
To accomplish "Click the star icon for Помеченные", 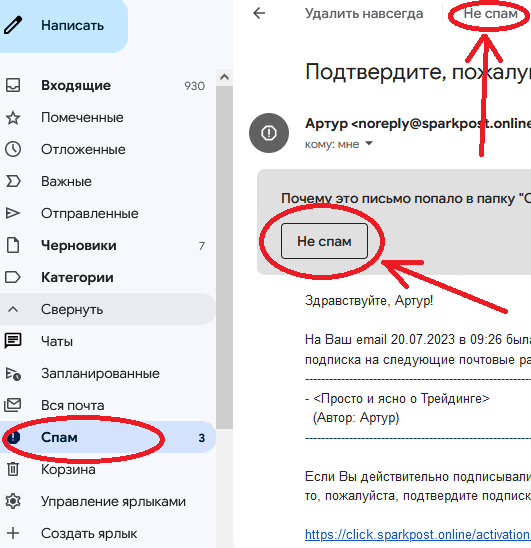I will (x=13, y=117).
